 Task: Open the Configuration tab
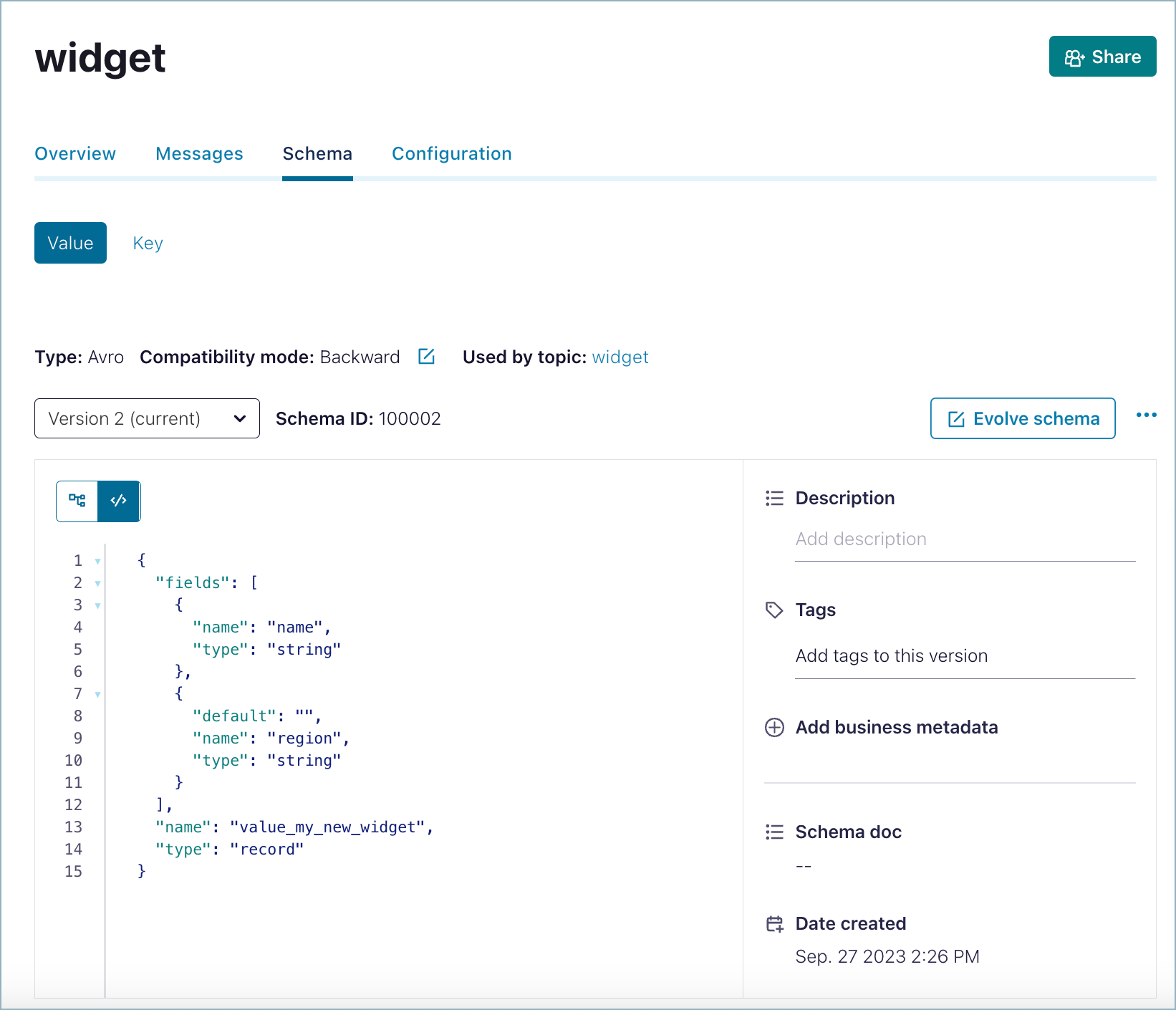[451, 153]
